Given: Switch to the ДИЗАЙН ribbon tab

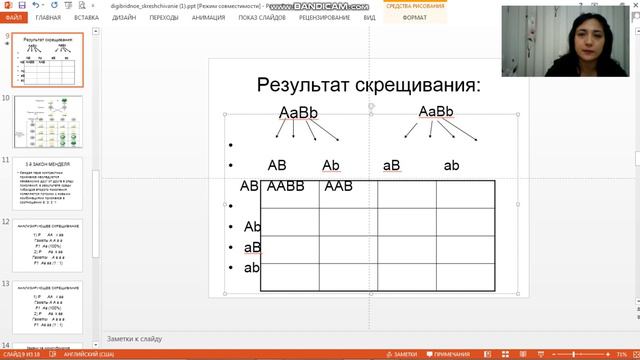Looking at the screenshot, I should (x=124, y=18).
